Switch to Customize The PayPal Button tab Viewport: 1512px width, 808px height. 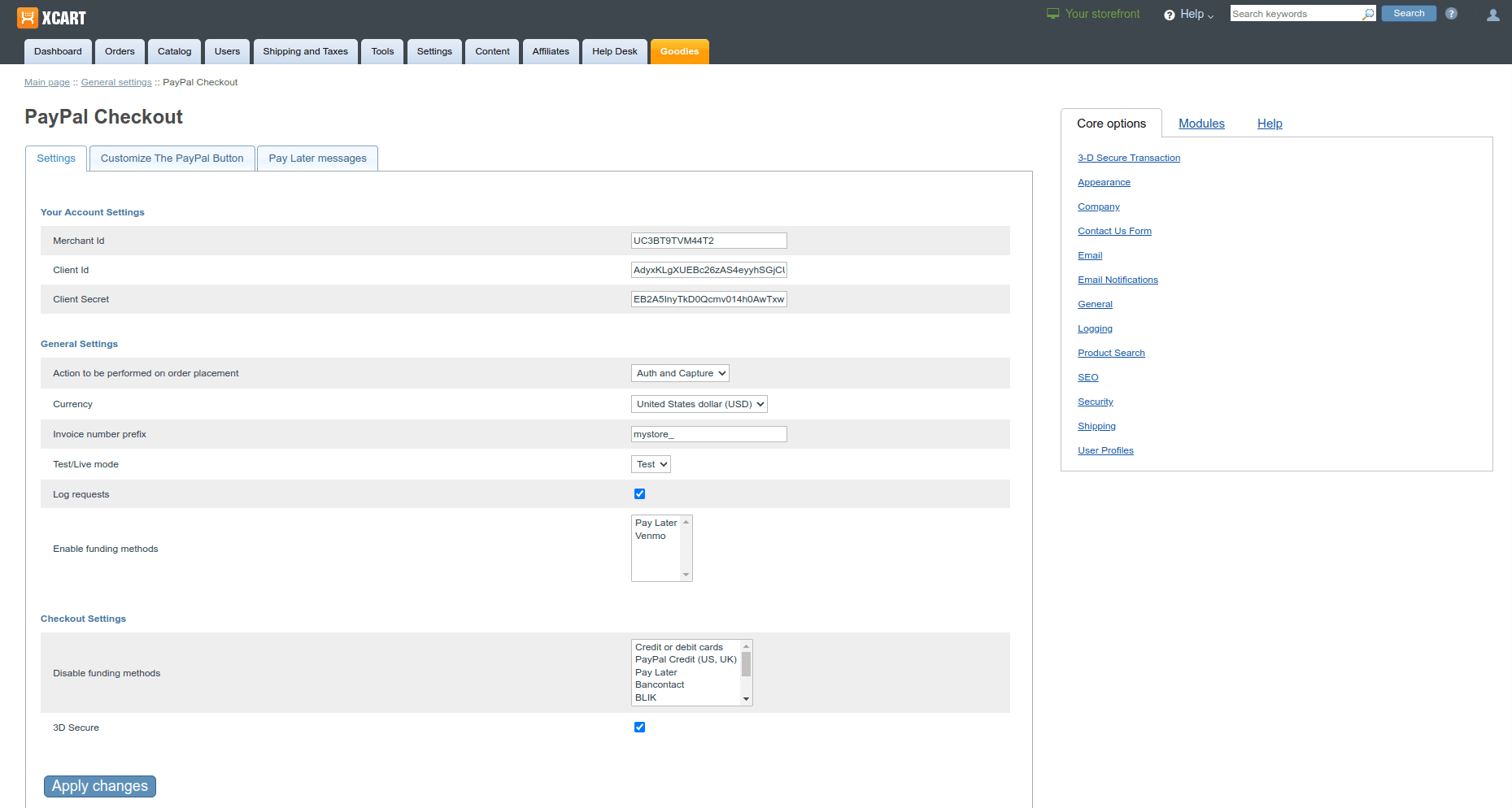(172, 159)
